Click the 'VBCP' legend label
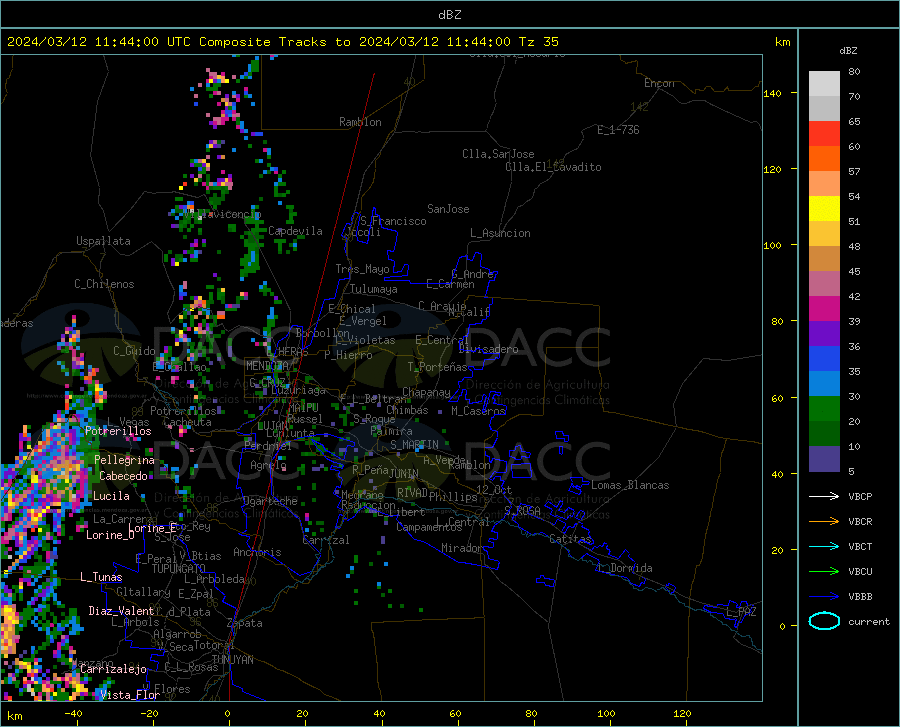Screen dimensions: 900x727 tap(860, 496)
